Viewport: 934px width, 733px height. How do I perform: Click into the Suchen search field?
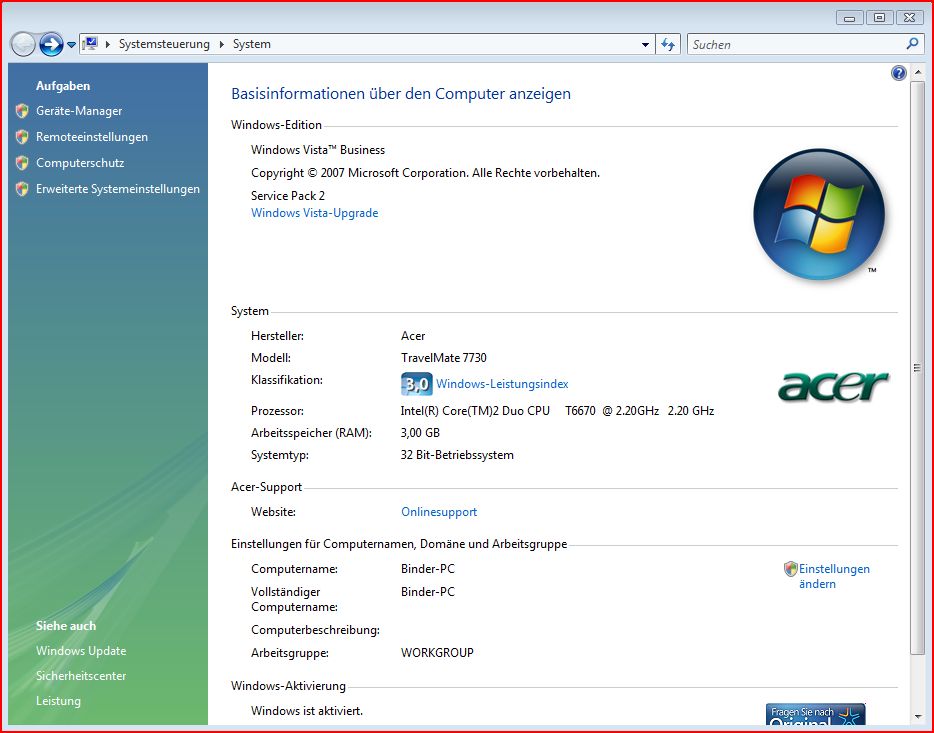796,45
